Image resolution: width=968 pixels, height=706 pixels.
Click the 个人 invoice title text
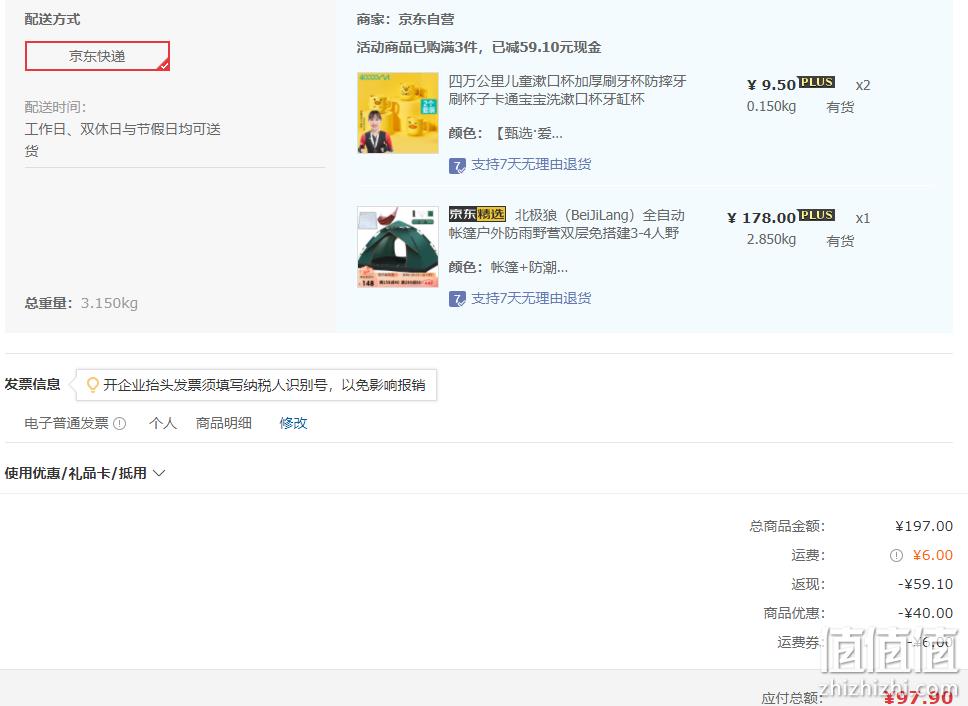click(x=163, y=423)
